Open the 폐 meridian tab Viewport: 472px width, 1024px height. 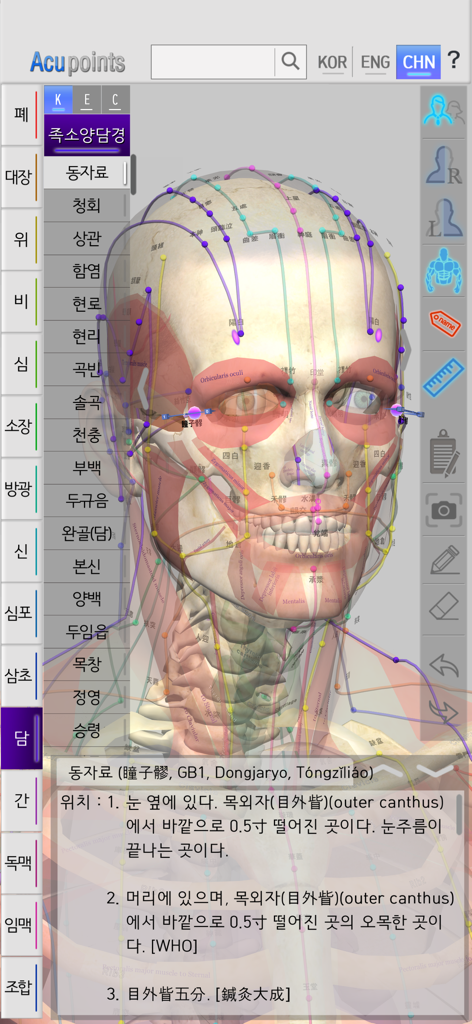(21, 115)
